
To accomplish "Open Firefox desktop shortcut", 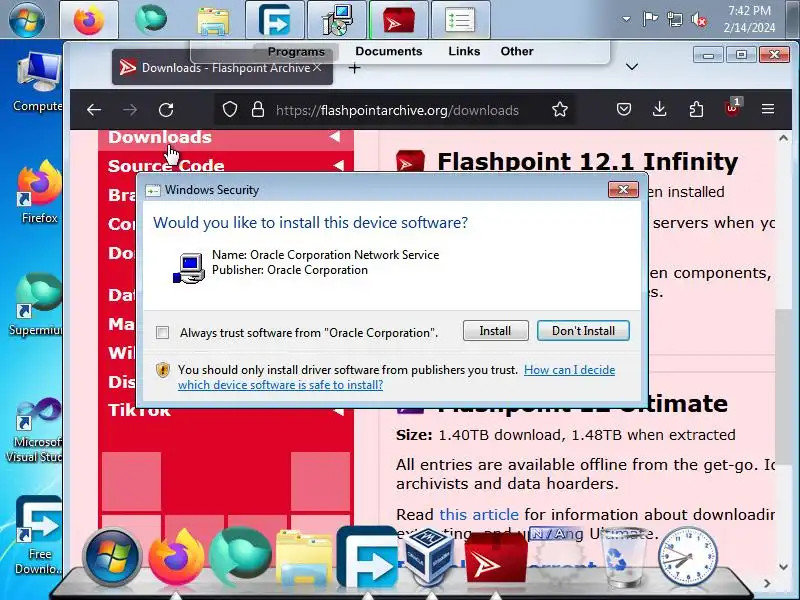I will [x=39, y=193].
